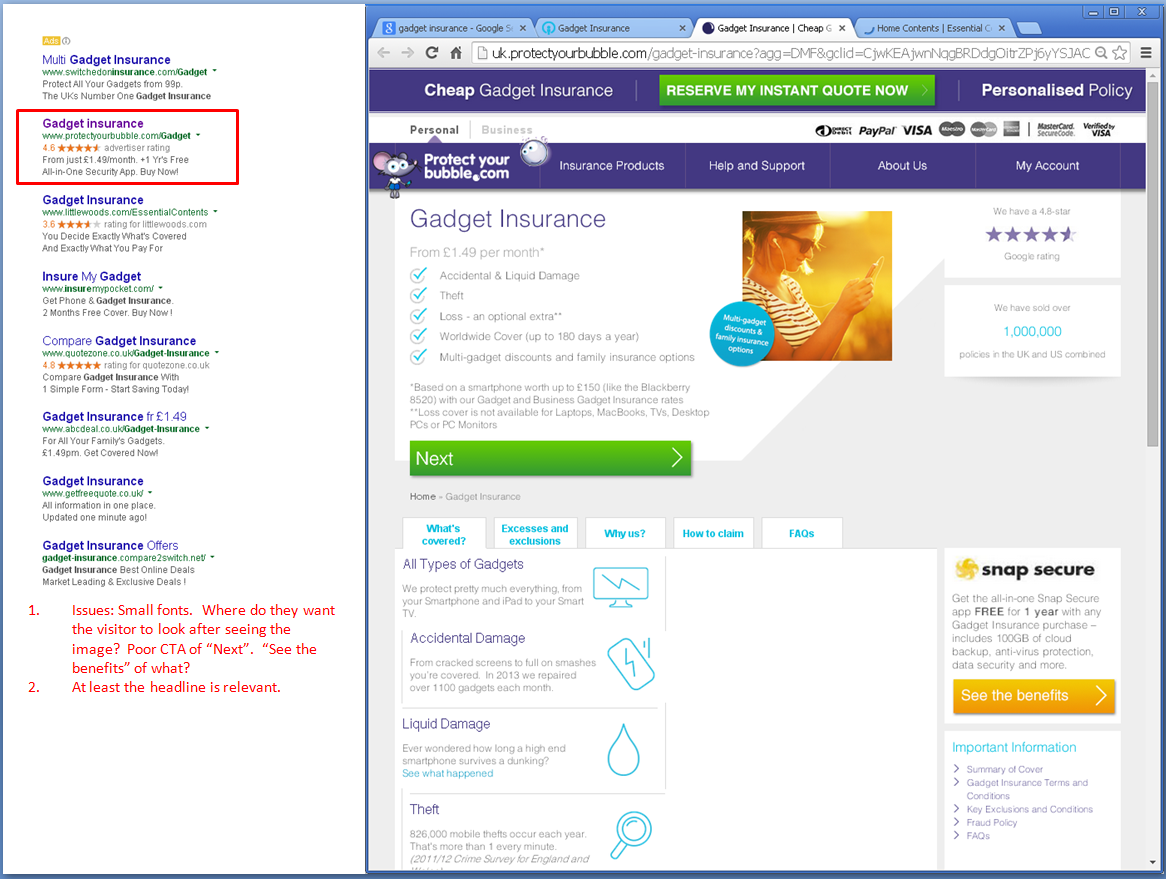The width and height of the screenshot is (1166, 879).
Task: Click the orange See the benefits button
Action: (x=1034, y=696)
